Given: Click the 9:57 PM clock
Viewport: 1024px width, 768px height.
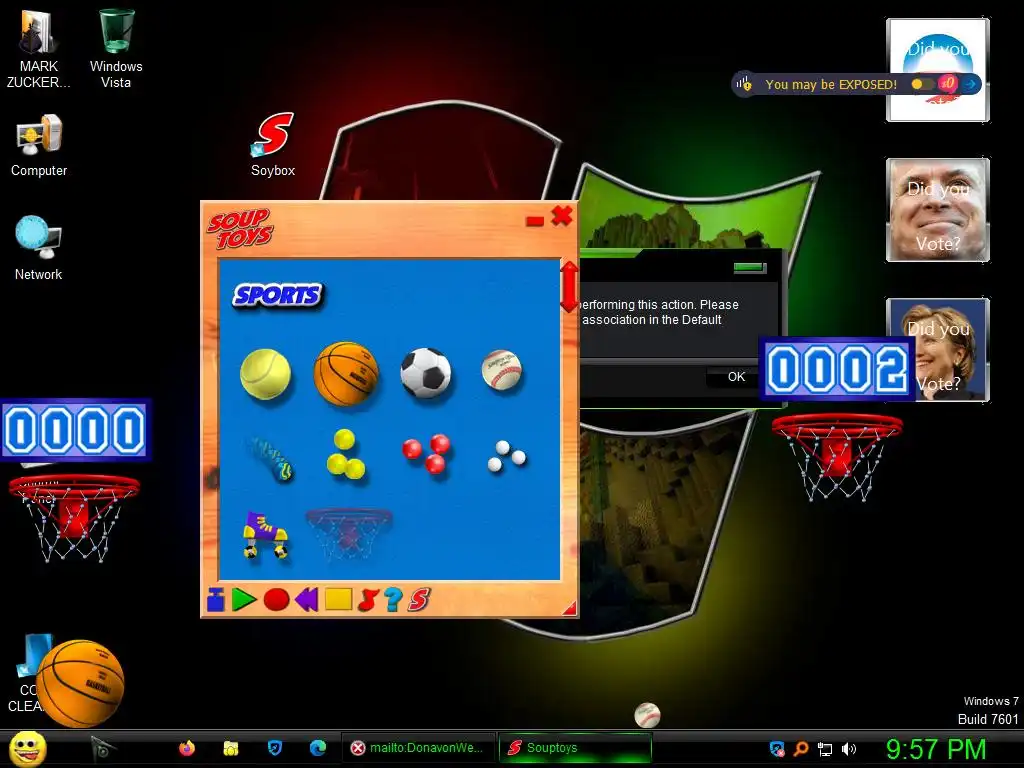Looking at the screenshot, I should tap(936, 749).
